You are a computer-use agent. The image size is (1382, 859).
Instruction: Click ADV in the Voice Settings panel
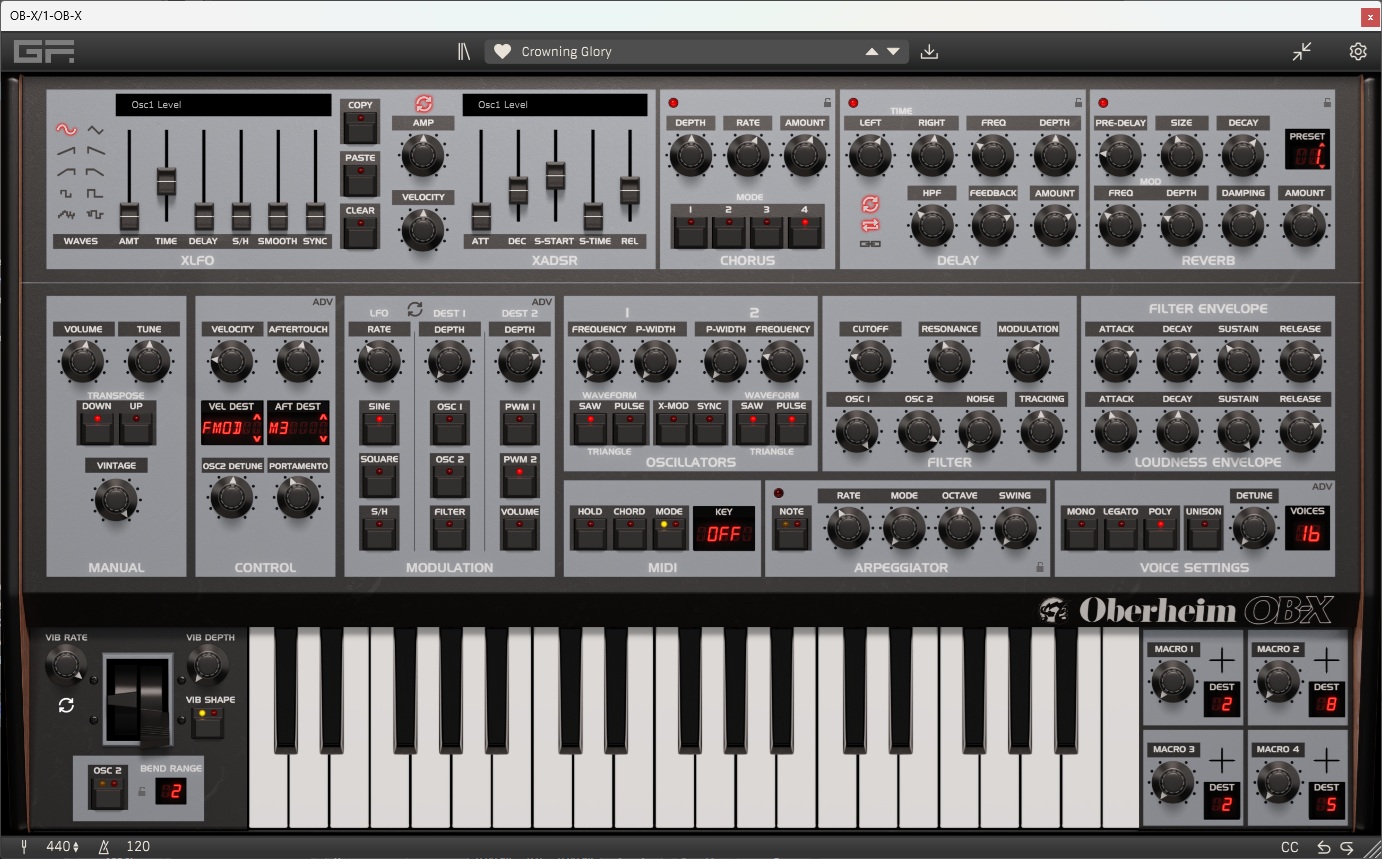point(1322,484)
